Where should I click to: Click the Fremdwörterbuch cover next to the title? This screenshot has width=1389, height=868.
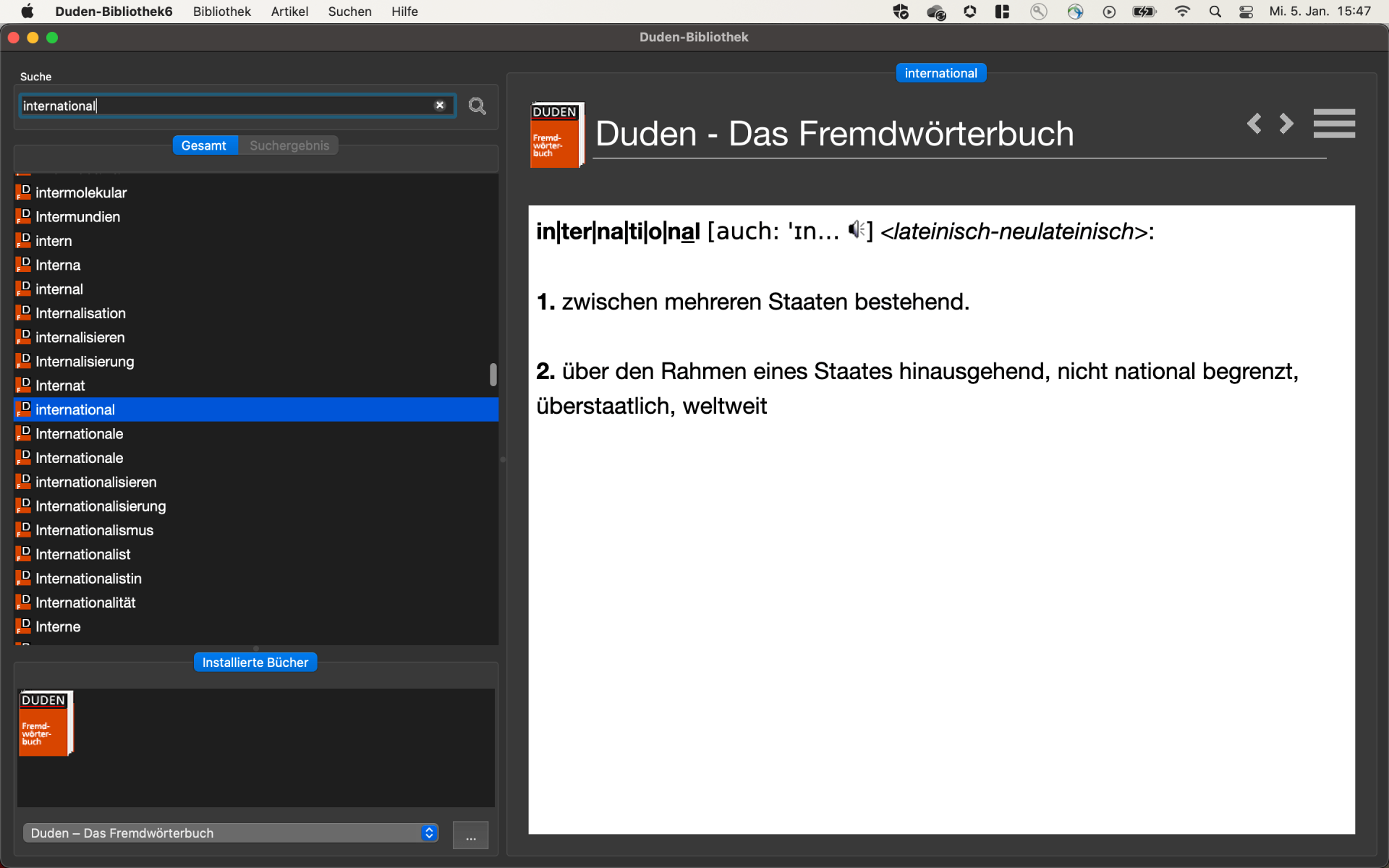point(556,135)
